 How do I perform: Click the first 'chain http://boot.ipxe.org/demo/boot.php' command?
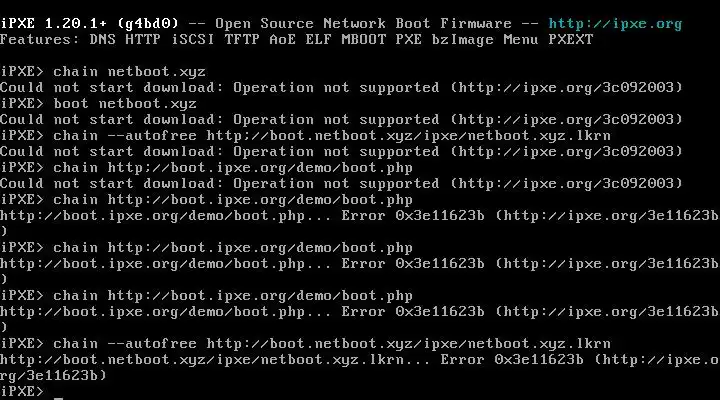233,168
